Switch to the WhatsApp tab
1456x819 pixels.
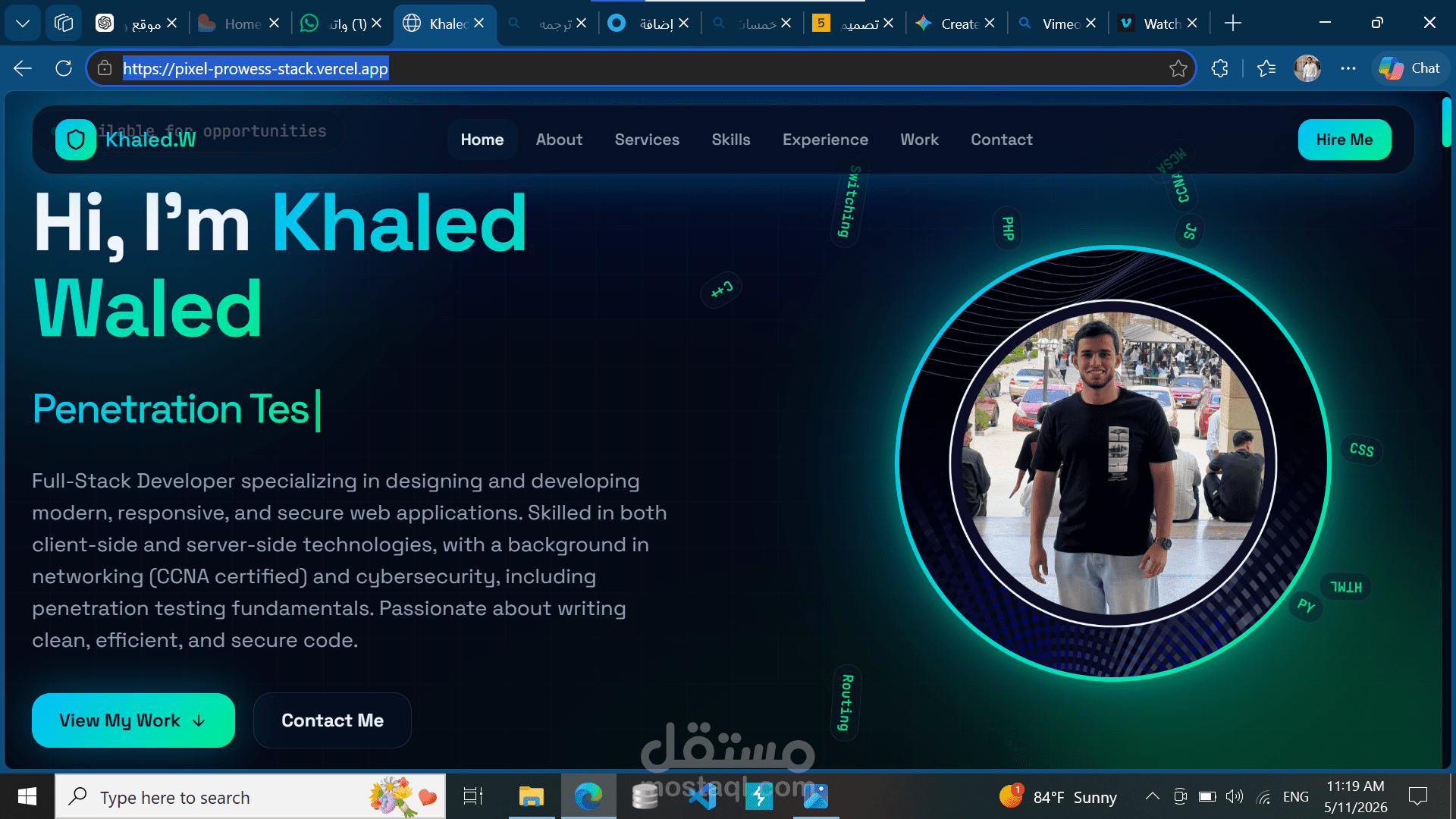[x=340, y=24]
